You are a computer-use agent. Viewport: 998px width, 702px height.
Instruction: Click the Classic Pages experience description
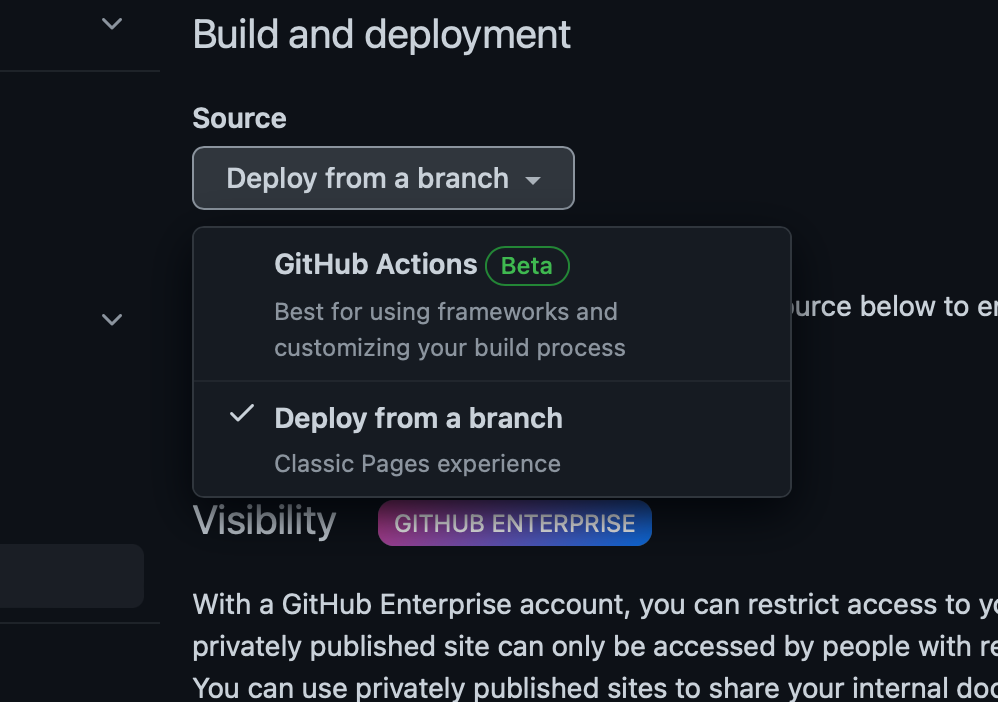(x=418, y=464)
